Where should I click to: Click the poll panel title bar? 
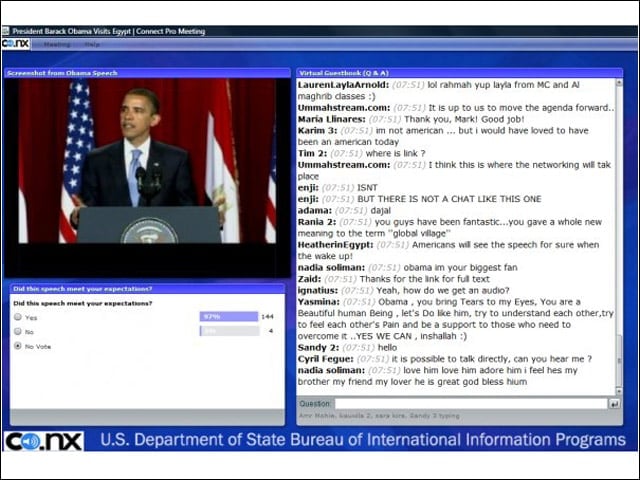(x=147, y=289)
